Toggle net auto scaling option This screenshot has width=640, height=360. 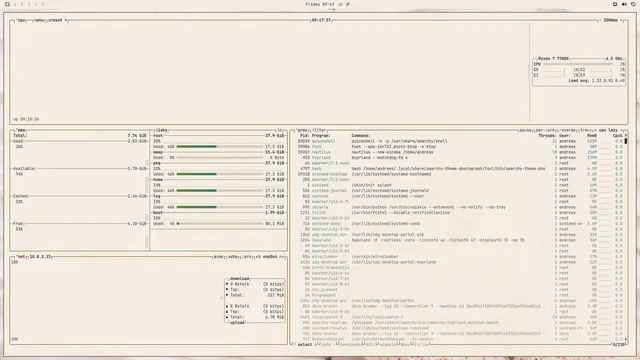[x=232, y=257]
